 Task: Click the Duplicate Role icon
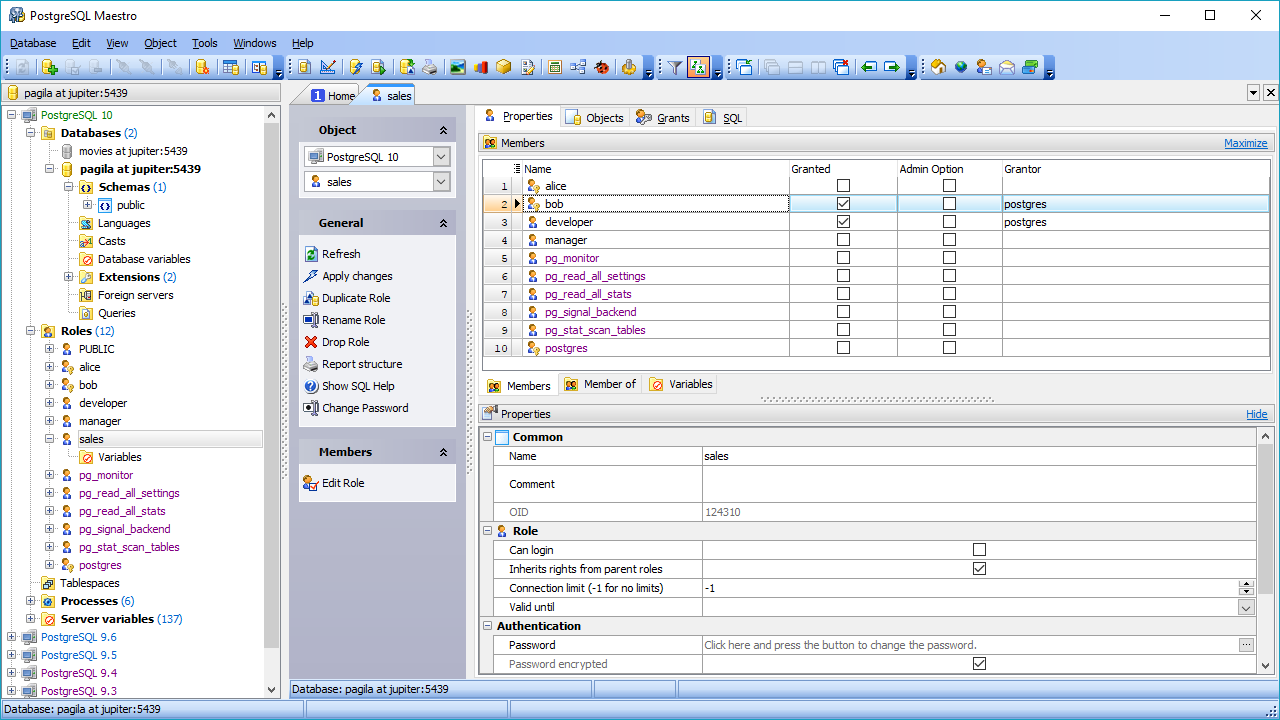[x=311, y=298]
